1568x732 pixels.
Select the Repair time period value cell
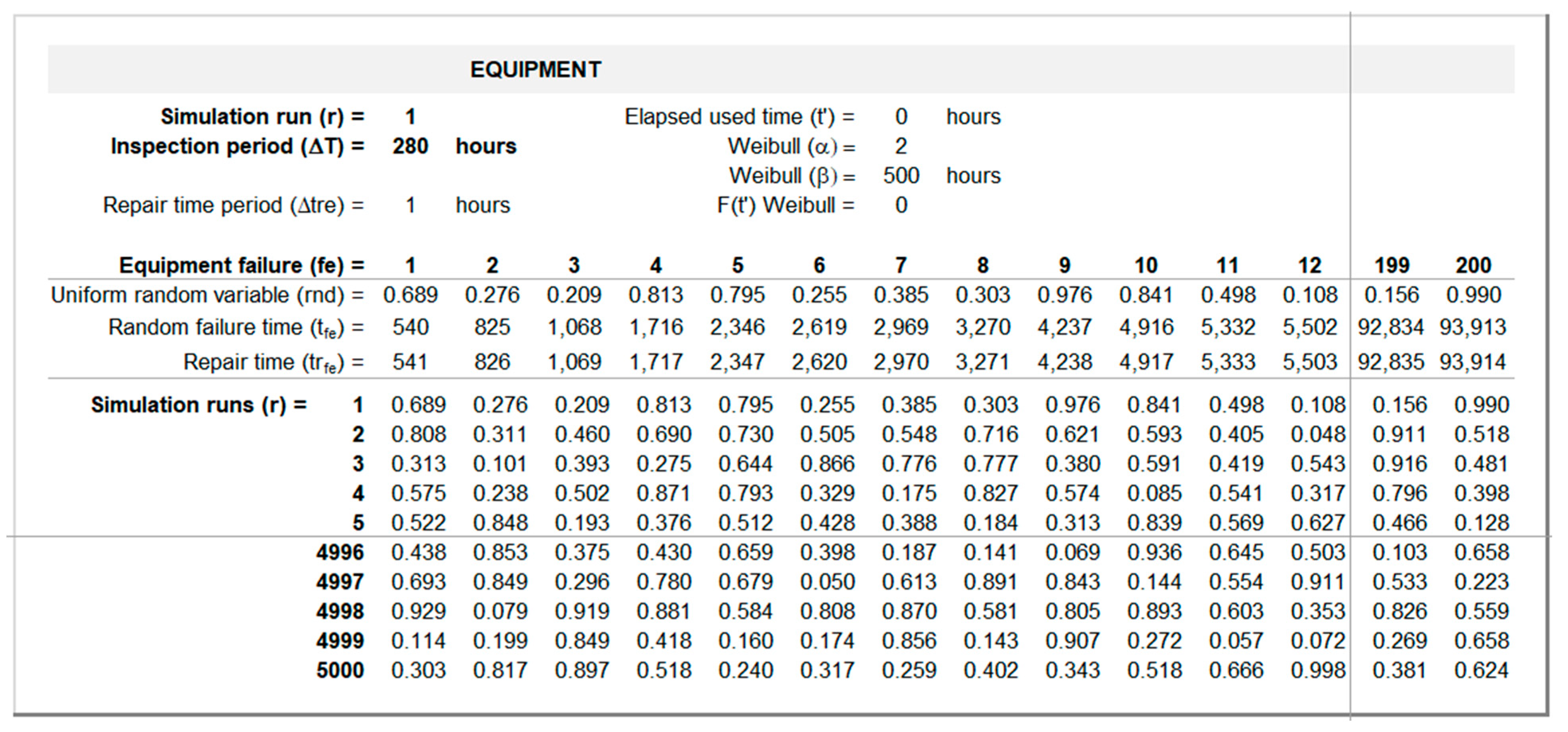(x=410, y=205)
